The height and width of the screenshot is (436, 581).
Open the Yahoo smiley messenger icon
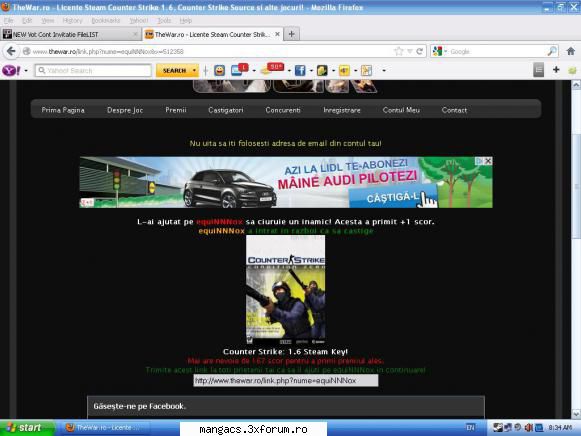pyautogui.click(x=219, y=70)
